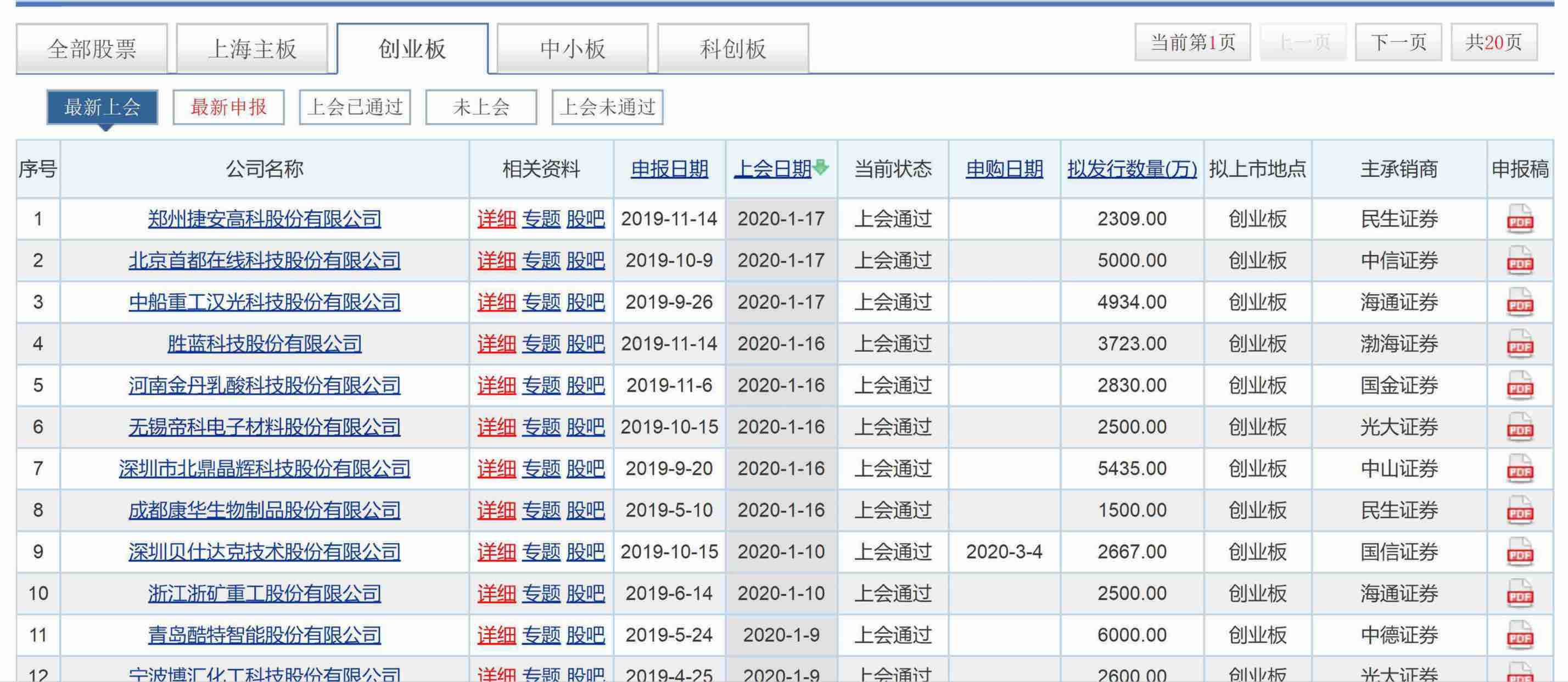Open PDF filing for 深圳市北鼎晶辉科技股份有限公司

(x=1519, y=469)
